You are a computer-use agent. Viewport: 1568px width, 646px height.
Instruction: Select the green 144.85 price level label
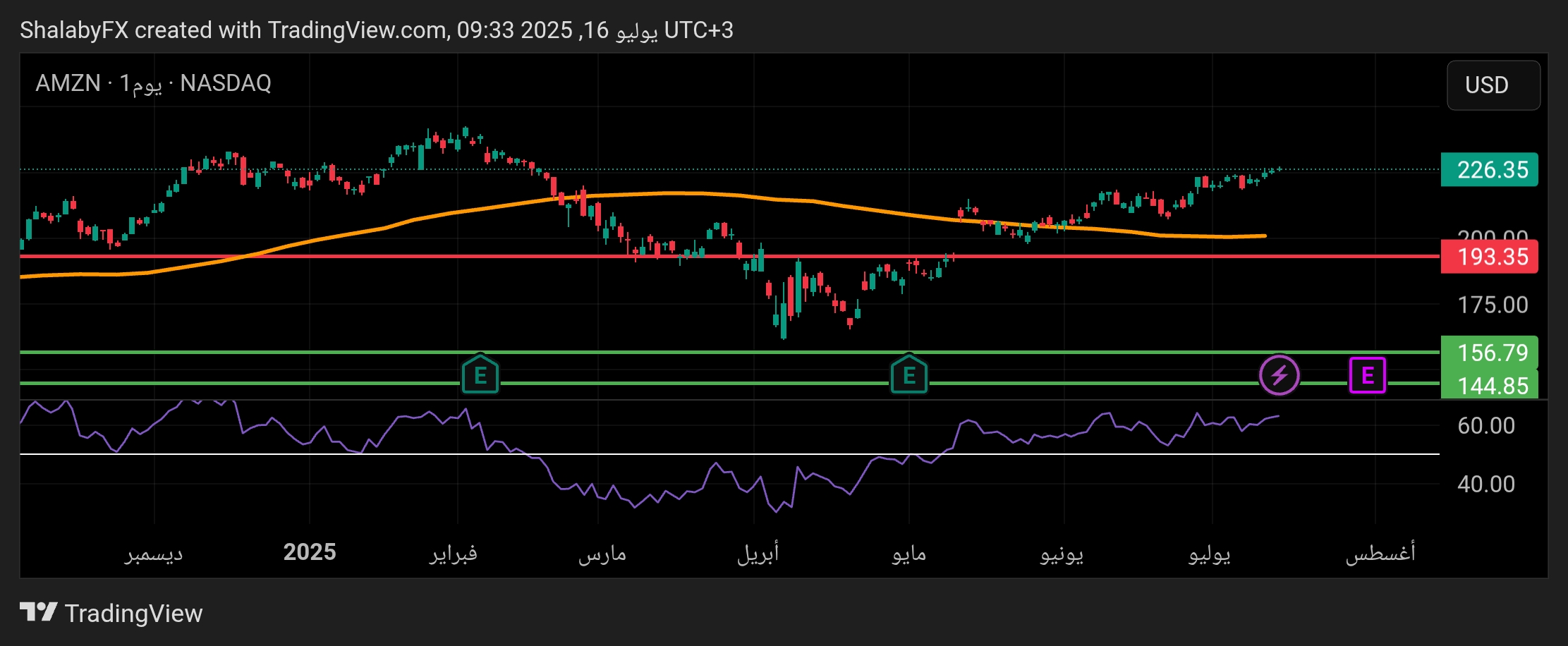click(x=1489, y=385)
